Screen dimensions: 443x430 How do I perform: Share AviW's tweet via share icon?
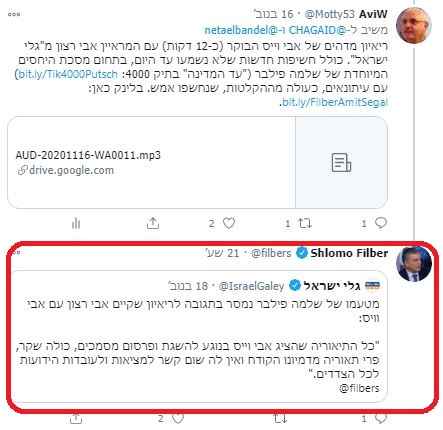click(153, 223)
